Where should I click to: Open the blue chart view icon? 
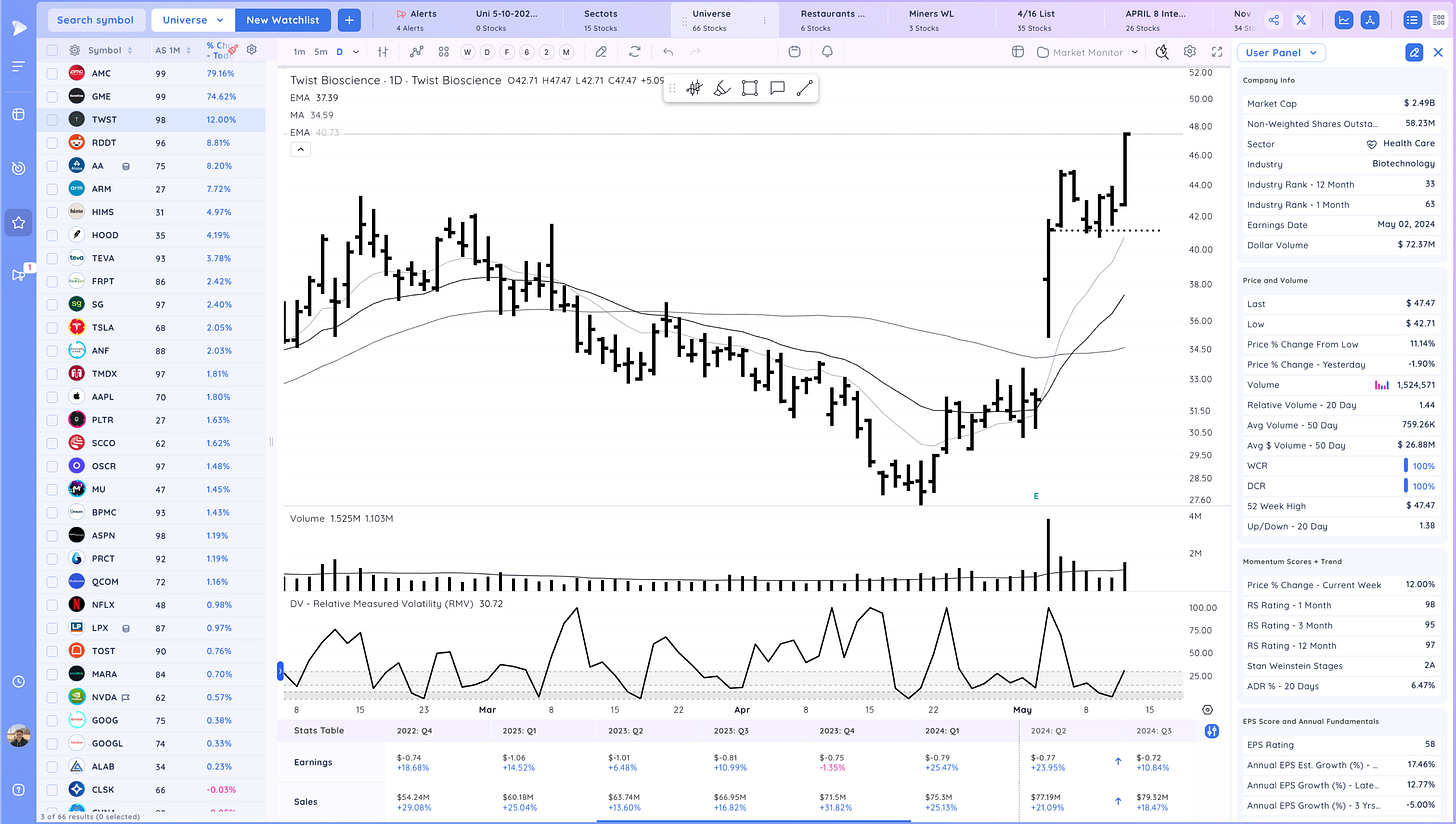click(x=1345, y=19)
